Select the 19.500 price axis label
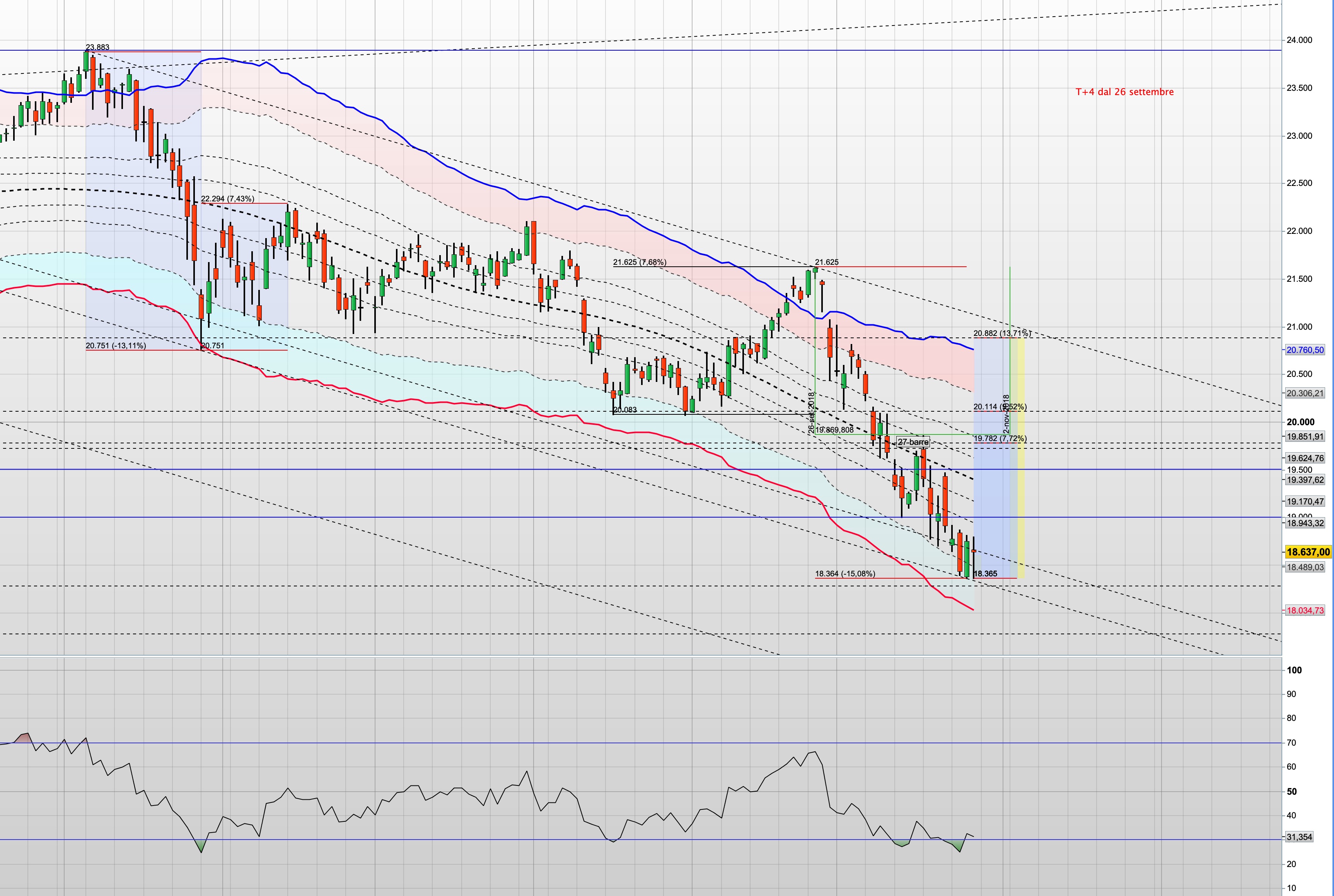This screenshot has height=896, width=1334. [1299, 470]
